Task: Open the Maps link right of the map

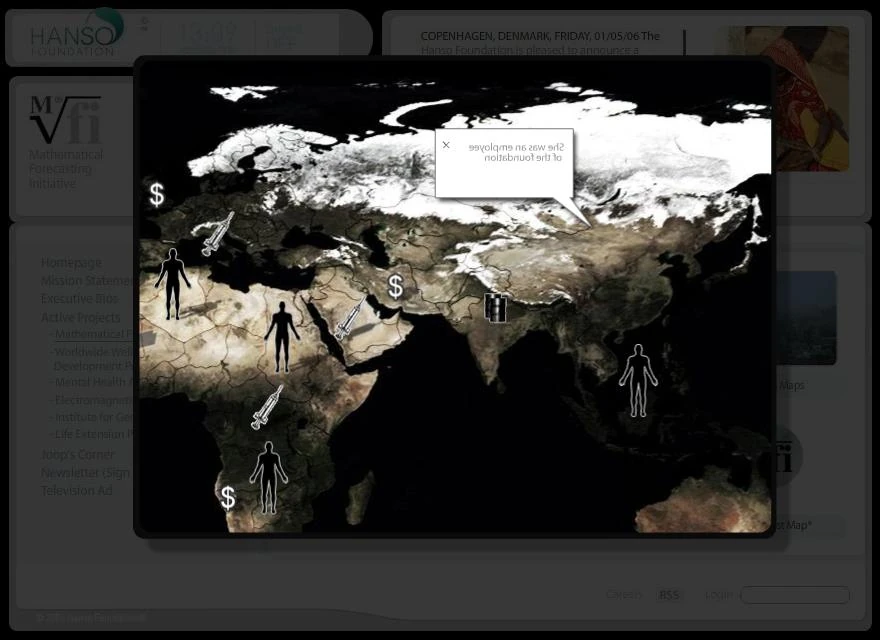Action: point(791,385)
